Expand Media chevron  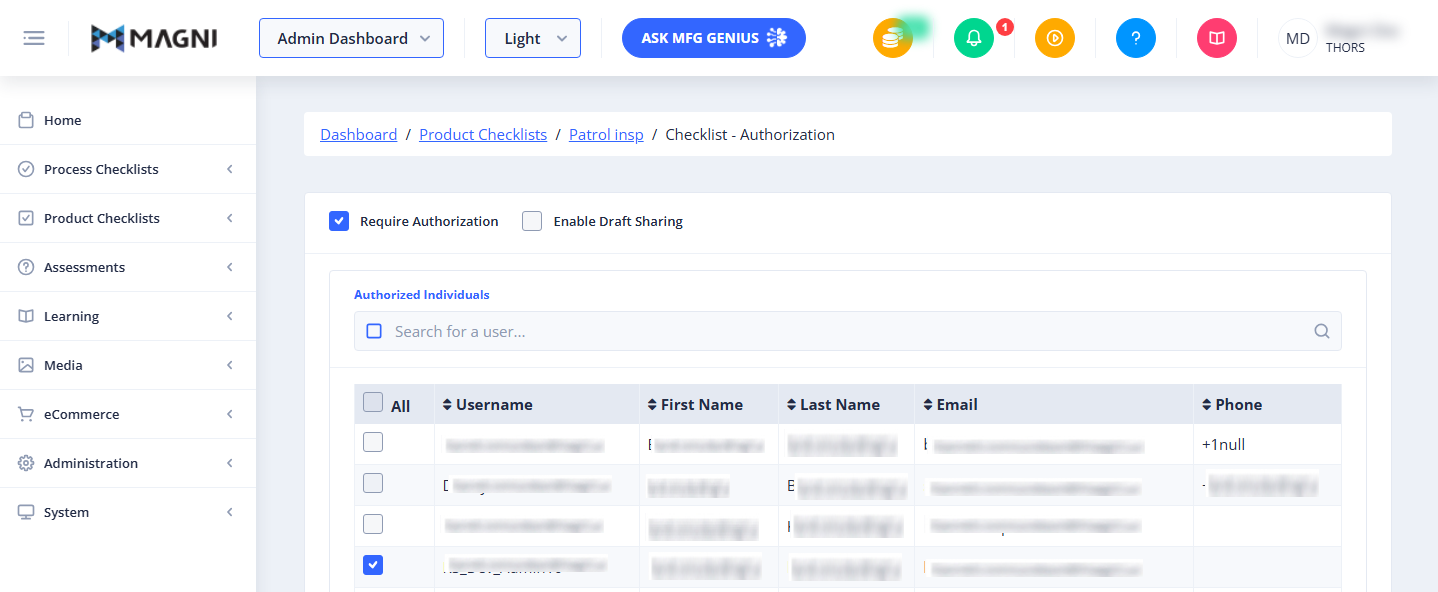(230, 365)
